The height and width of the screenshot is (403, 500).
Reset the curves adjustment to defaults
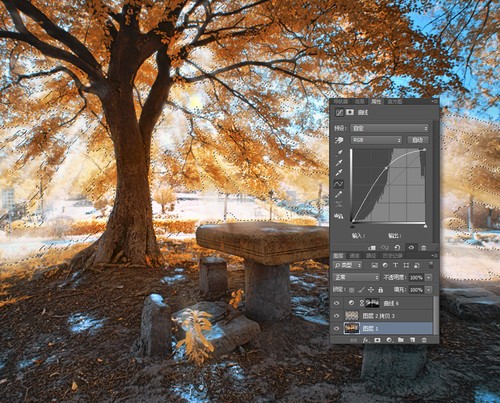point(397,247)
